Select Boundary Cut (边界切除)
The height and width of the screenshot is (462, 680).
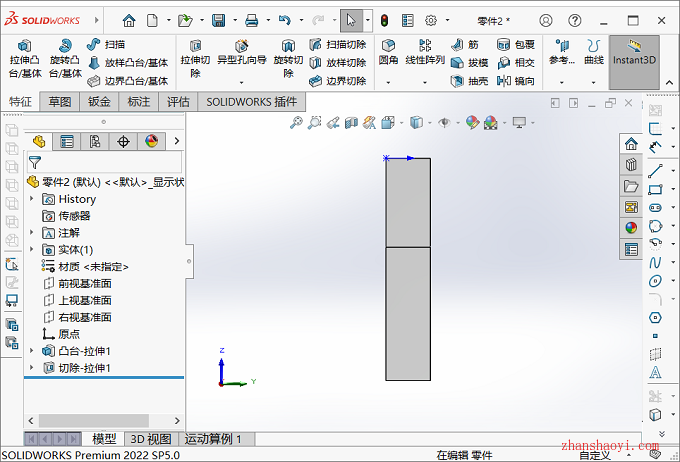point(338,81)
